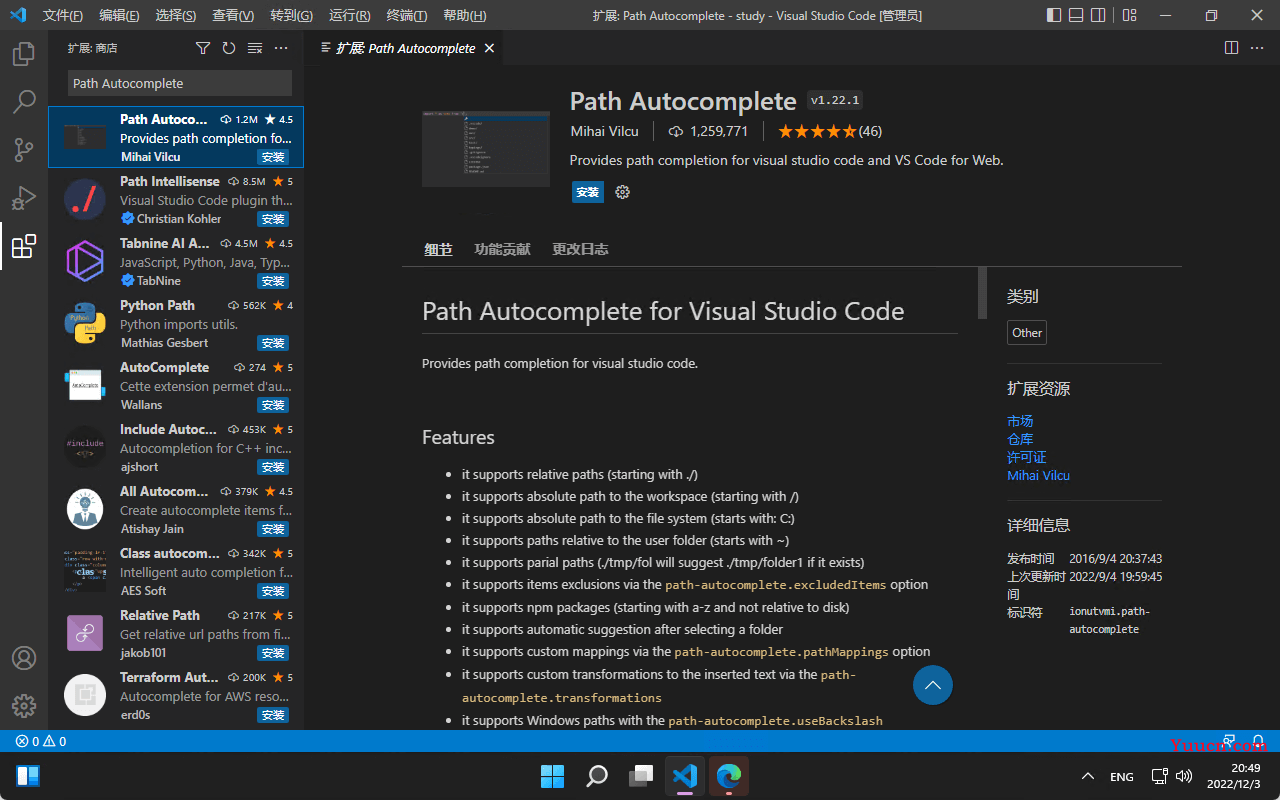Open the Accounts icon in activity bar

coord(24,658)
